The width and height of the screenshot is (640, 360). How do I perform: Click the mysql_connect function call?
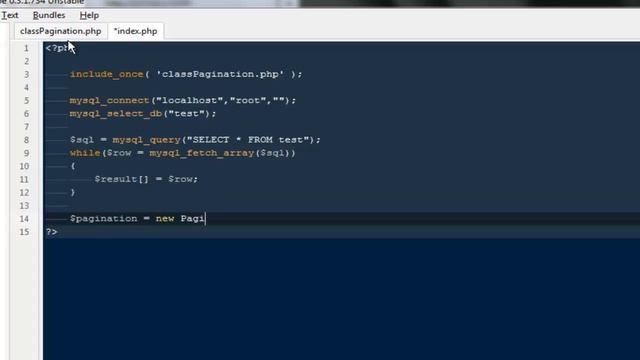109,100
